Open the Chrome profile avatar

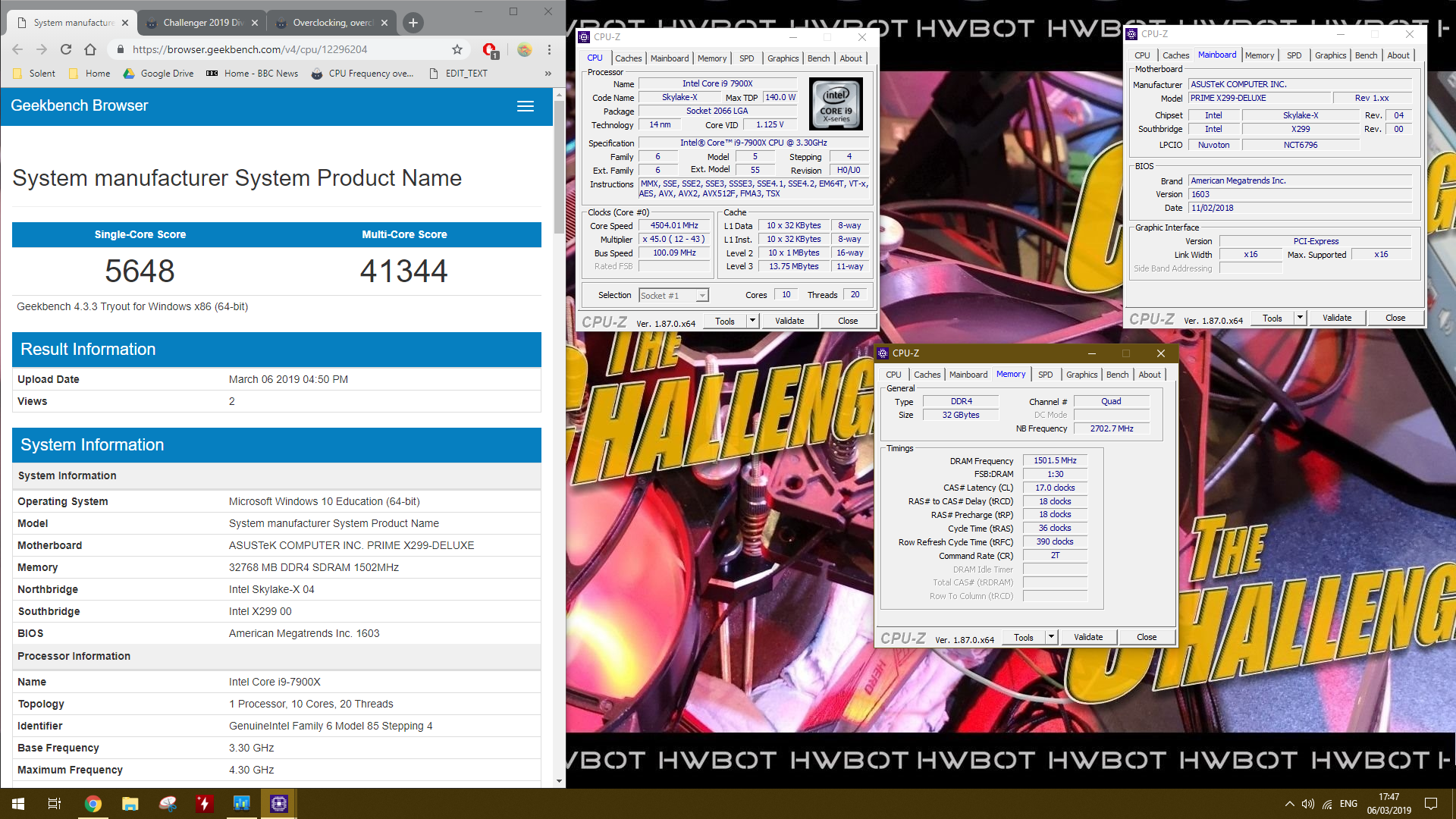click(x=525, y=49)
